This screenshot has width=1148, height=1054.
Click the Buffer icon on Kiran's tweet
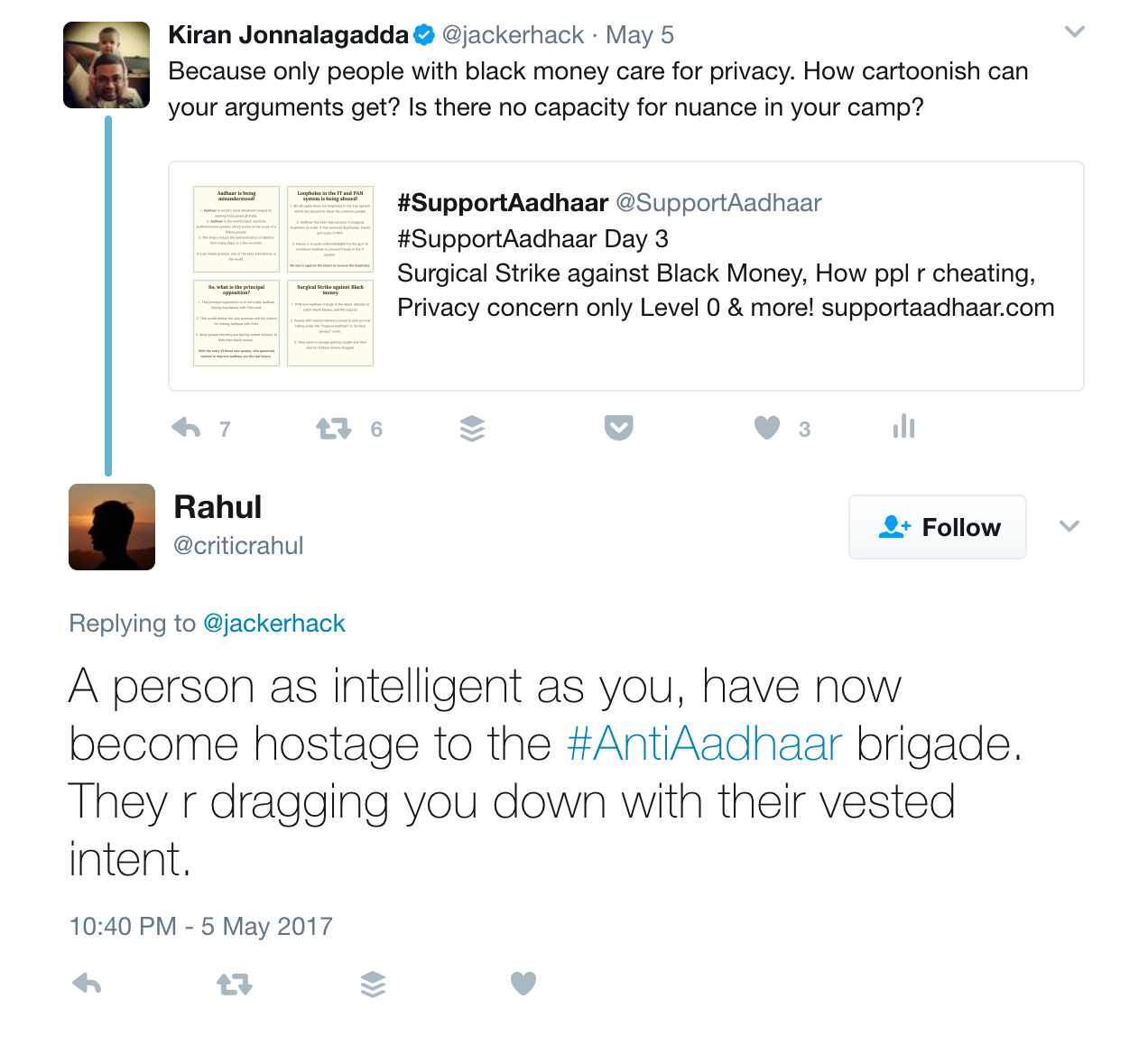tap(472, 429)
